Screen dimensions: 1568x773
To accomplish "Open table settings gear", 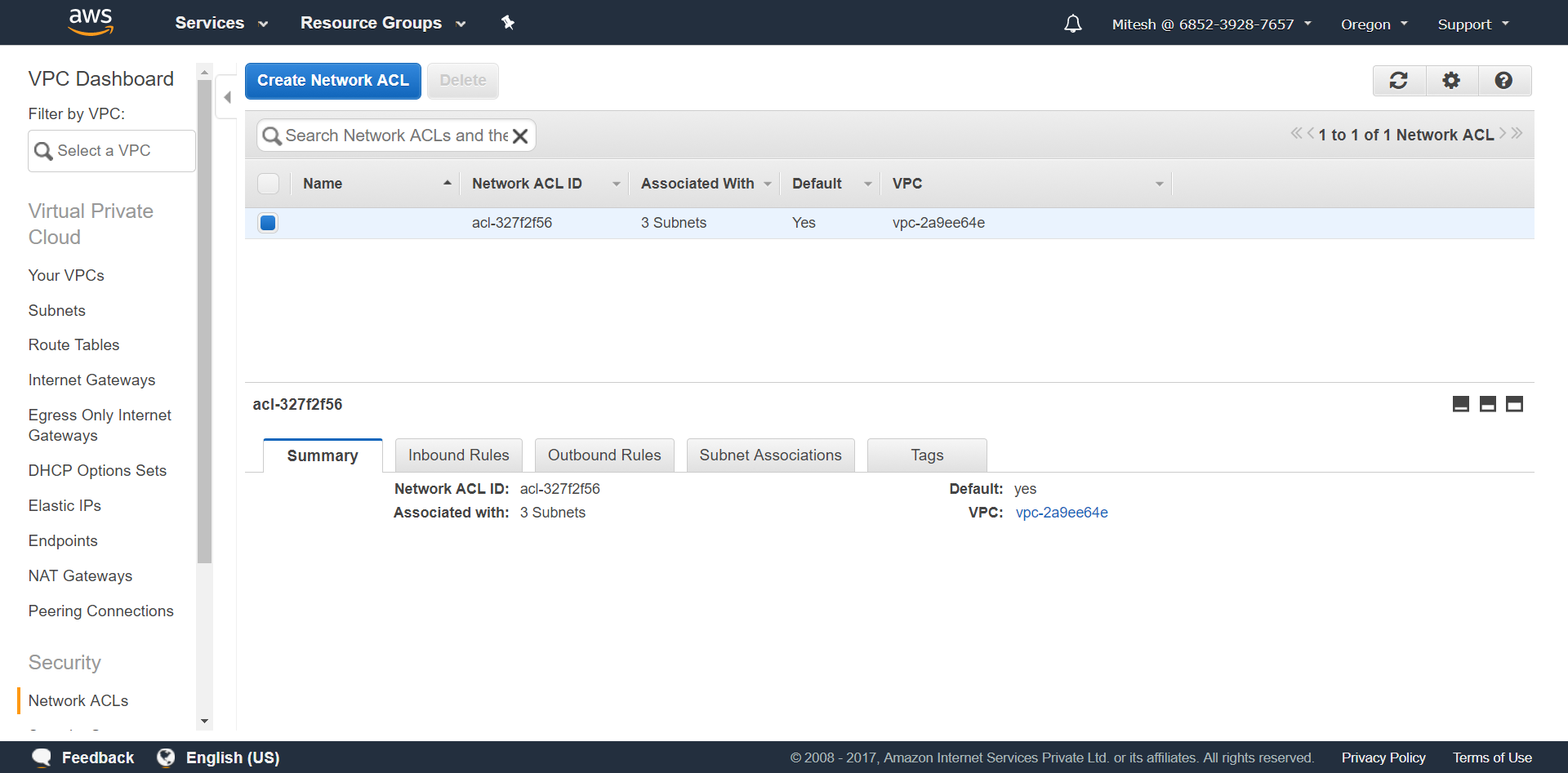I will click(x=1451, y=81).
